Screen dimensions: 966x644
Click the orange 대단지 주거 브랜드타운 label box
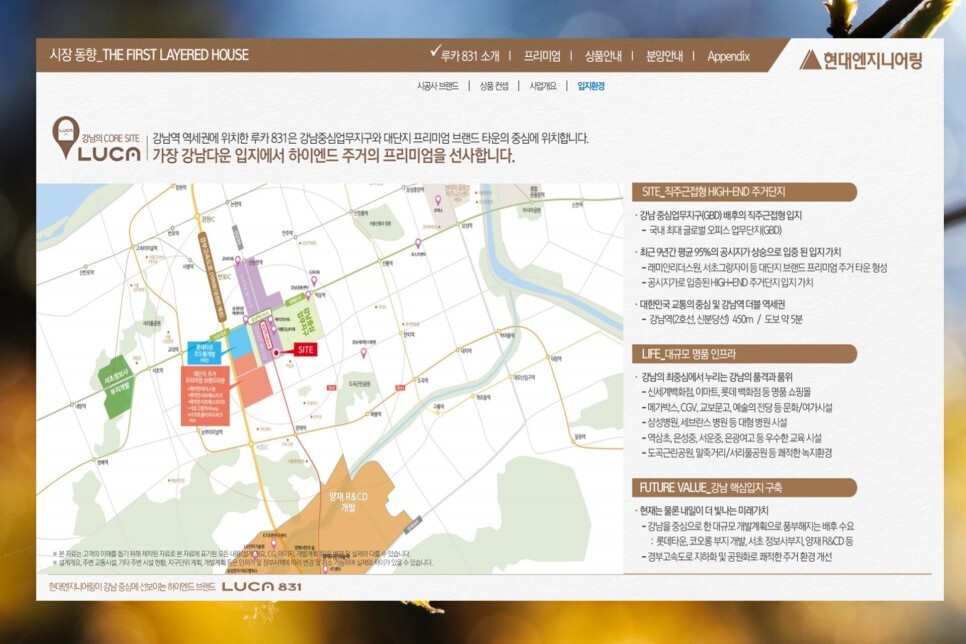[x=205, y=396]
